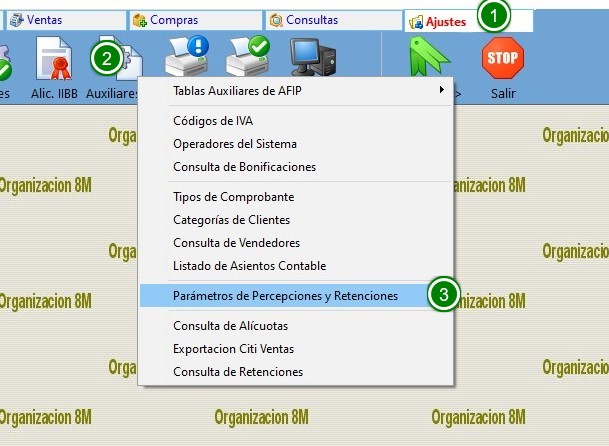This screenshot has width=609, height=446.
Task: Click the Compras tab icon
Action: tap(140, 20)
